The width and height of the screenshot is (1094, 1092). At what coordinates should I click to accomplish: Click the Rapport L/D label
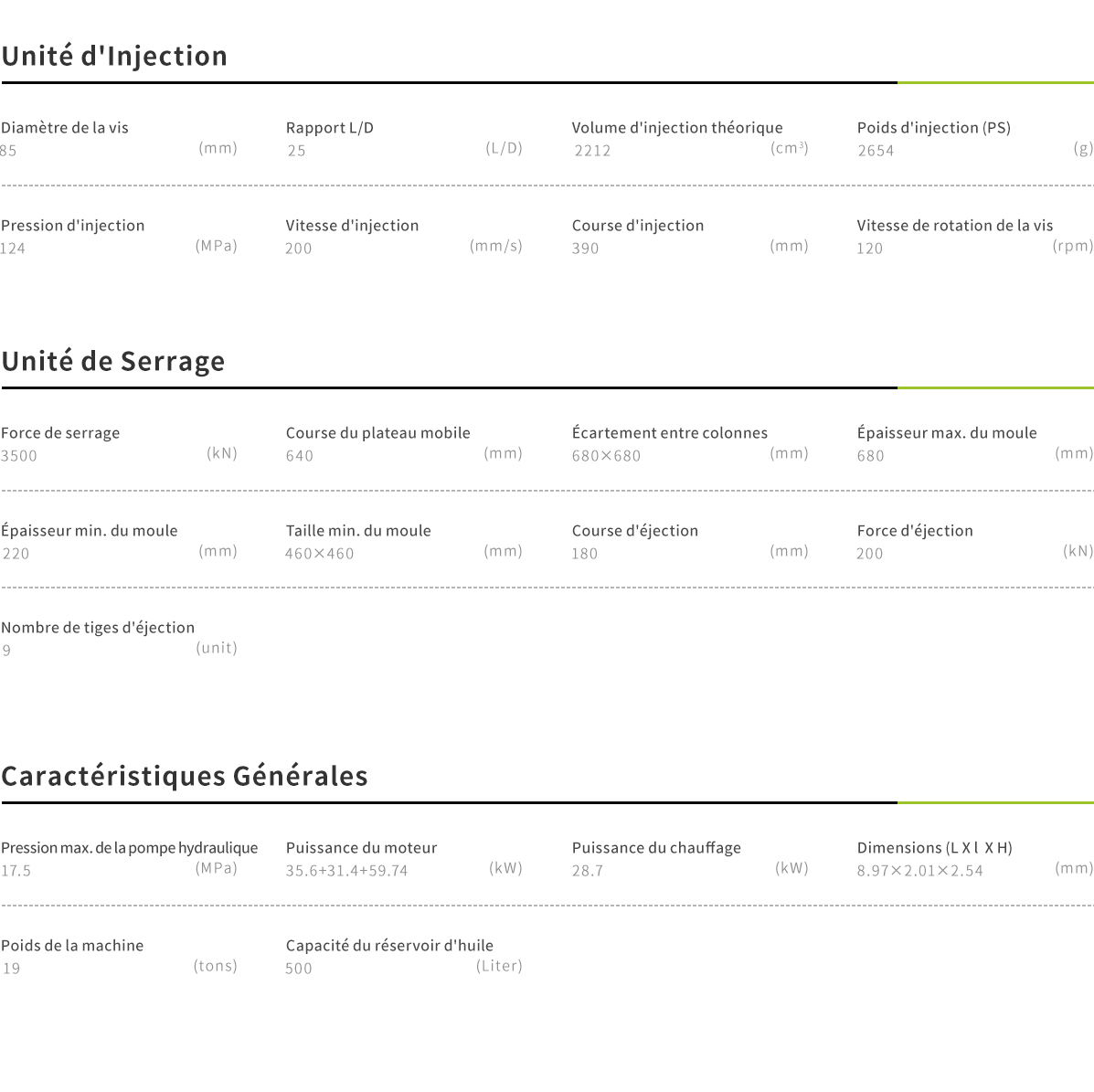[330, 128]
